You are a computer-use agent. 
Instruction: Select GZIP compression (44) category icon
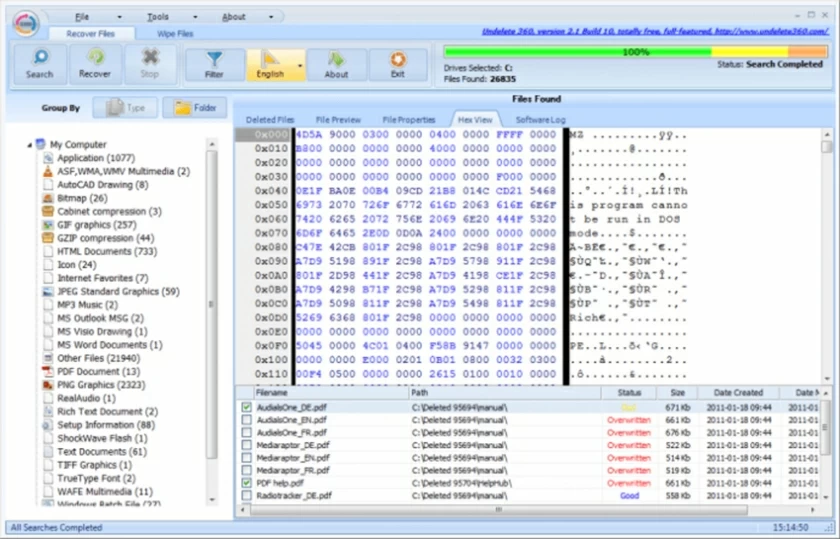(x=48, y=238)
